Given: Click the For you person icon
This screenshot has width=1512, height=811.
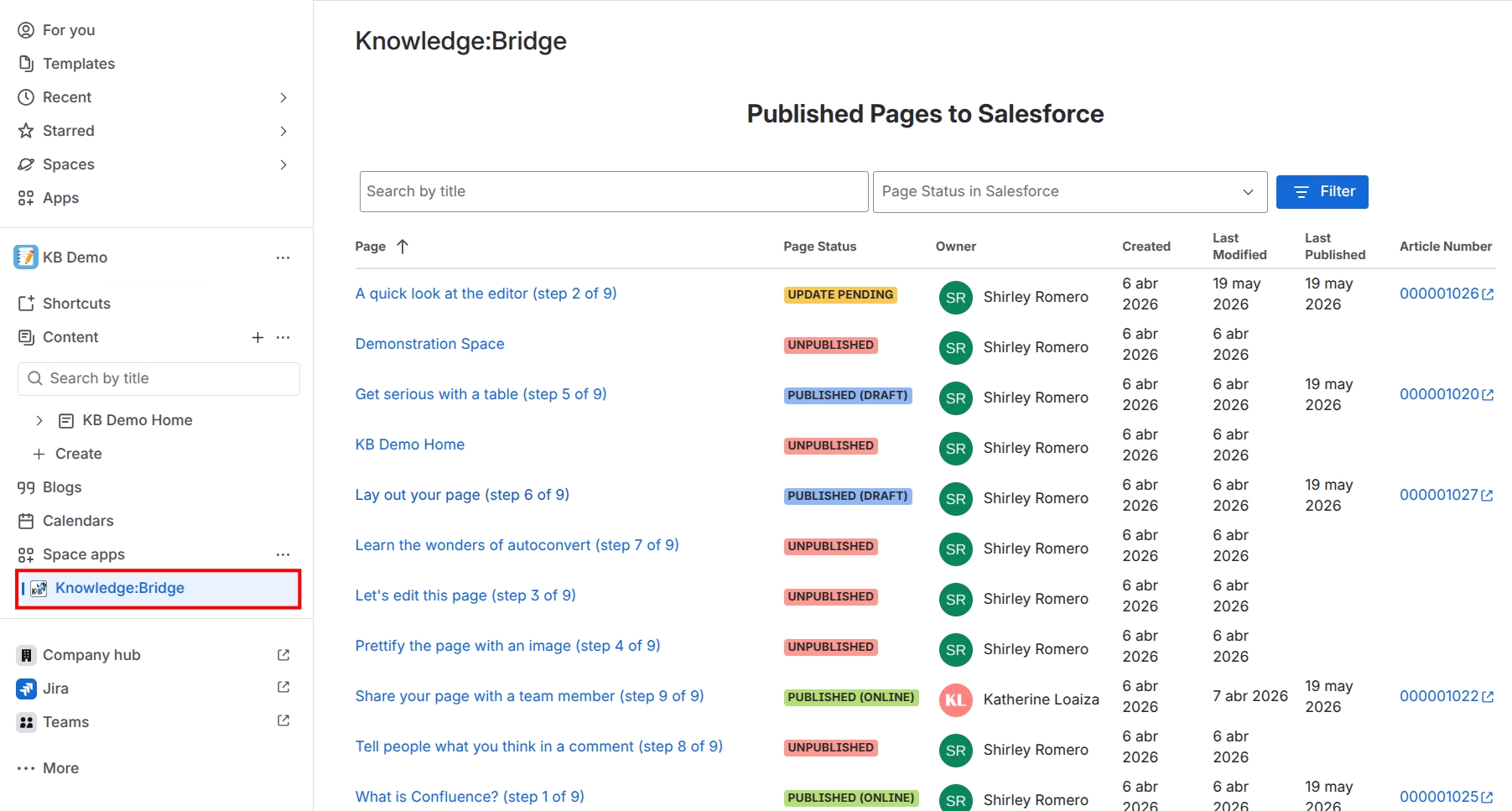Looking at the screenshot, I should pos(26,30).
